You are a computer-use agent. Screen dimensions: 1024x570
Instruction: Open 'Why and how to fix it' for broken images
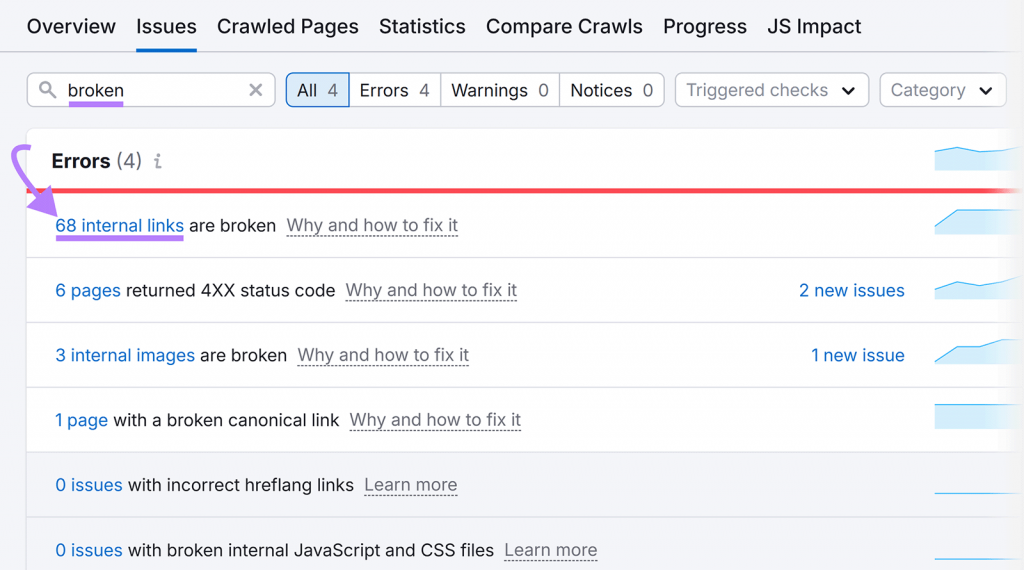click(383, 355)
